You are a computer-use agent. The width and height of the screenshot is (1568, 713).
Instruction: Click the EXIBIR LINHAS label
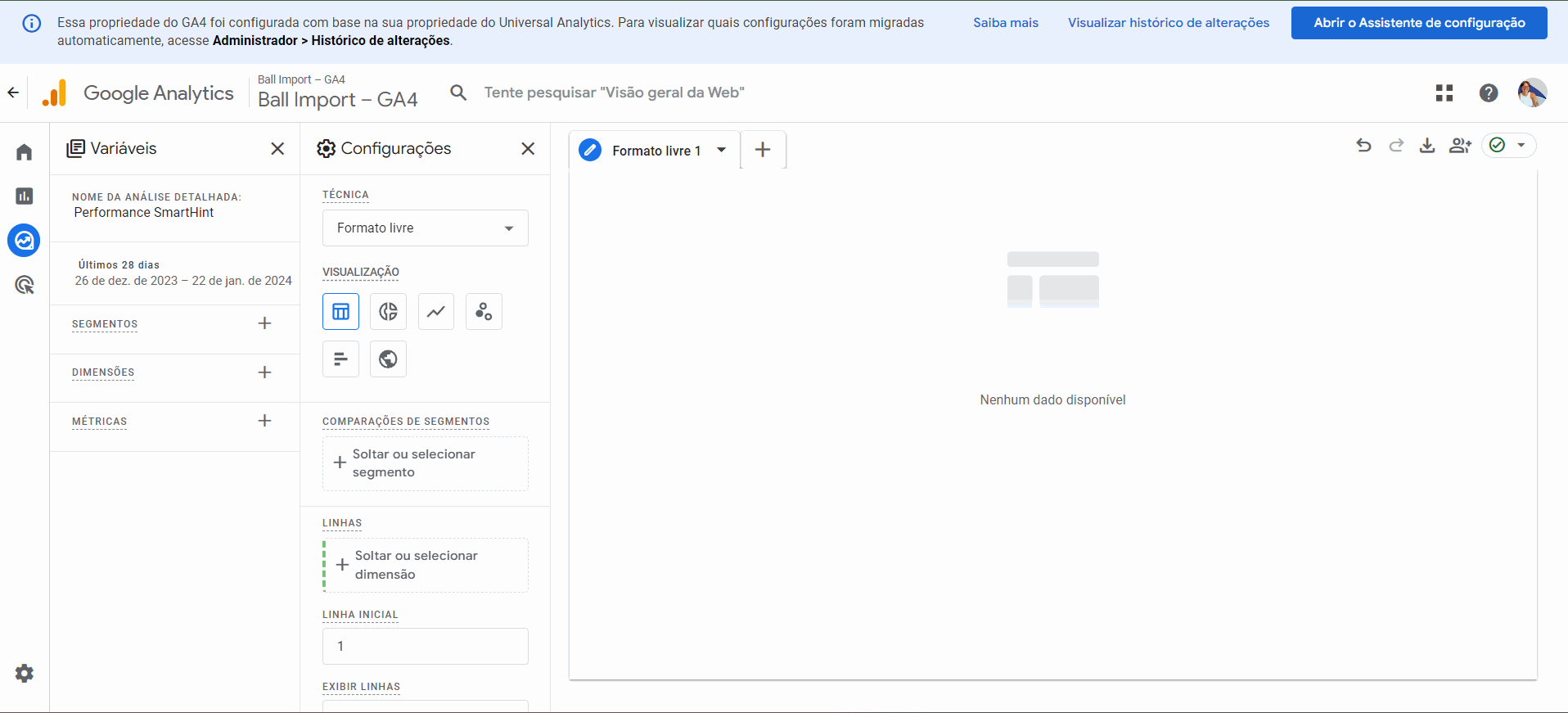point(361,687)
